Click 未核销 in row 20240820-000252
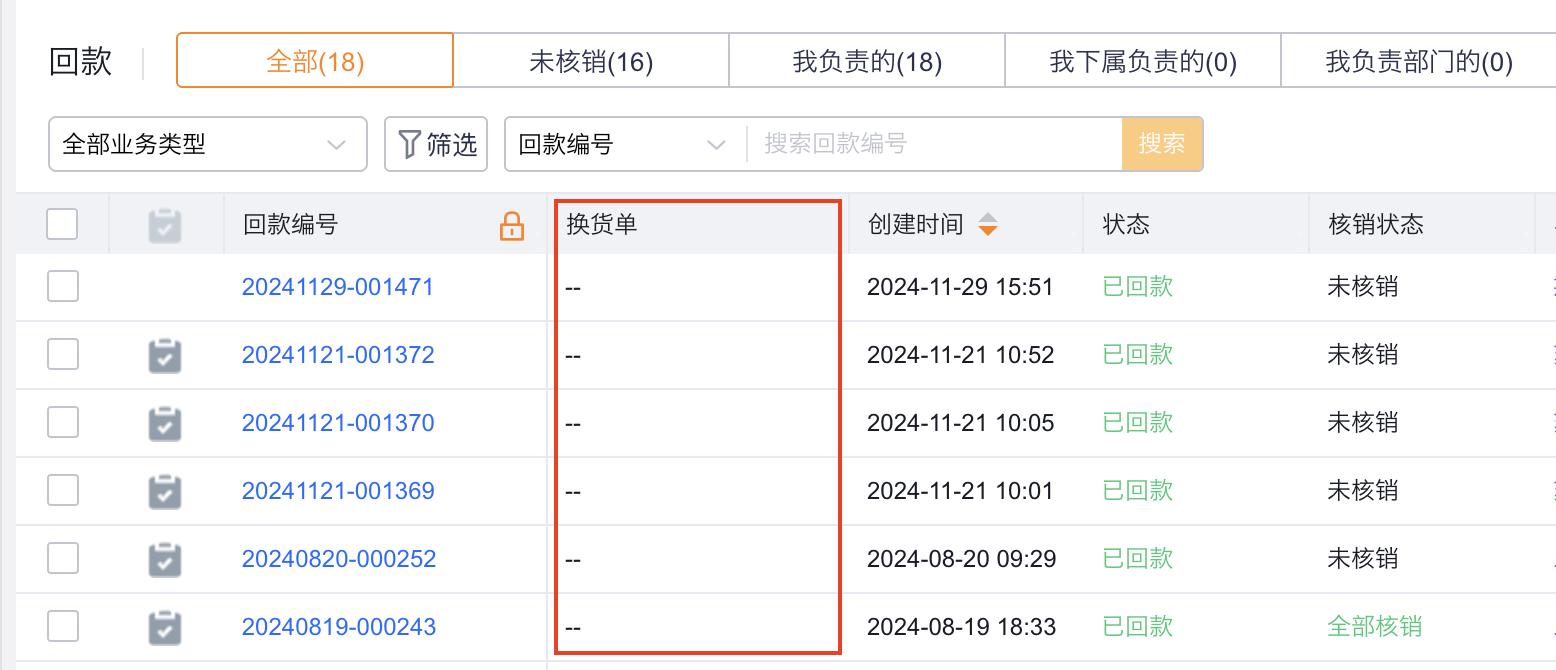Screen dimensions: 1556x670 point(1362,559)
